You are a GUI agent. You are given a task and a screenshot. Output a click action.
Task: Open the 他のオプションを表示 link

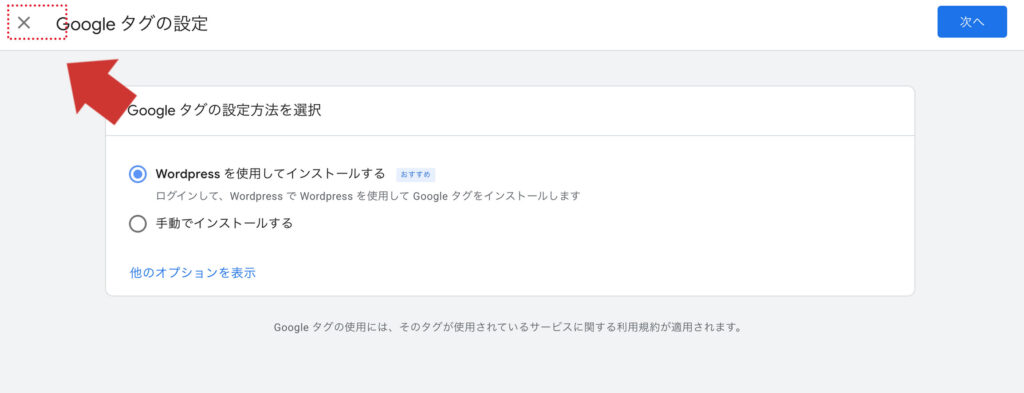193,273
